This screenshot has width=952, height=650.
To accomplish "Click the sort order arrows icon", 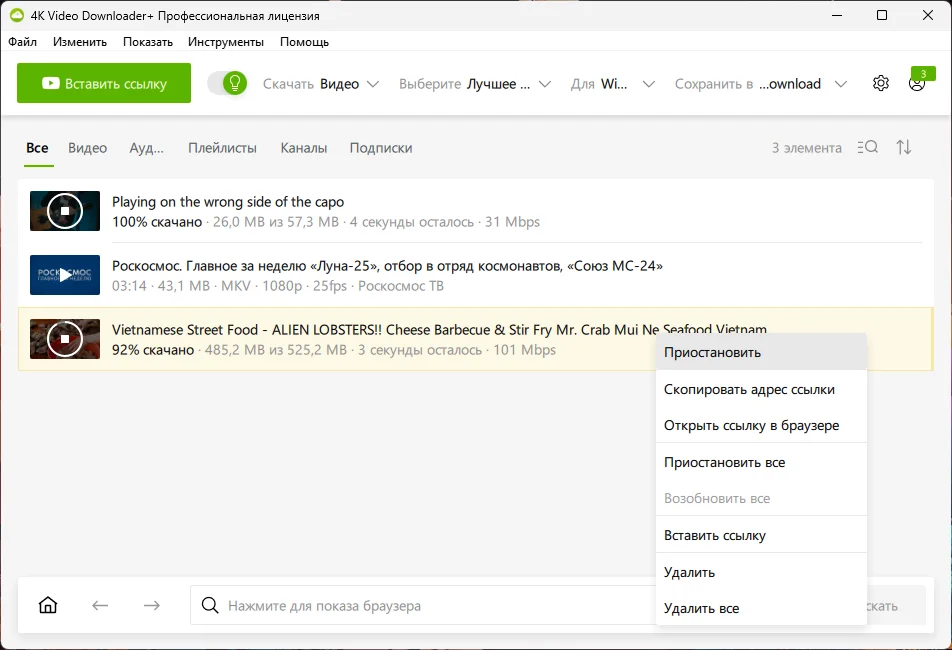I will tap(904, 148).
